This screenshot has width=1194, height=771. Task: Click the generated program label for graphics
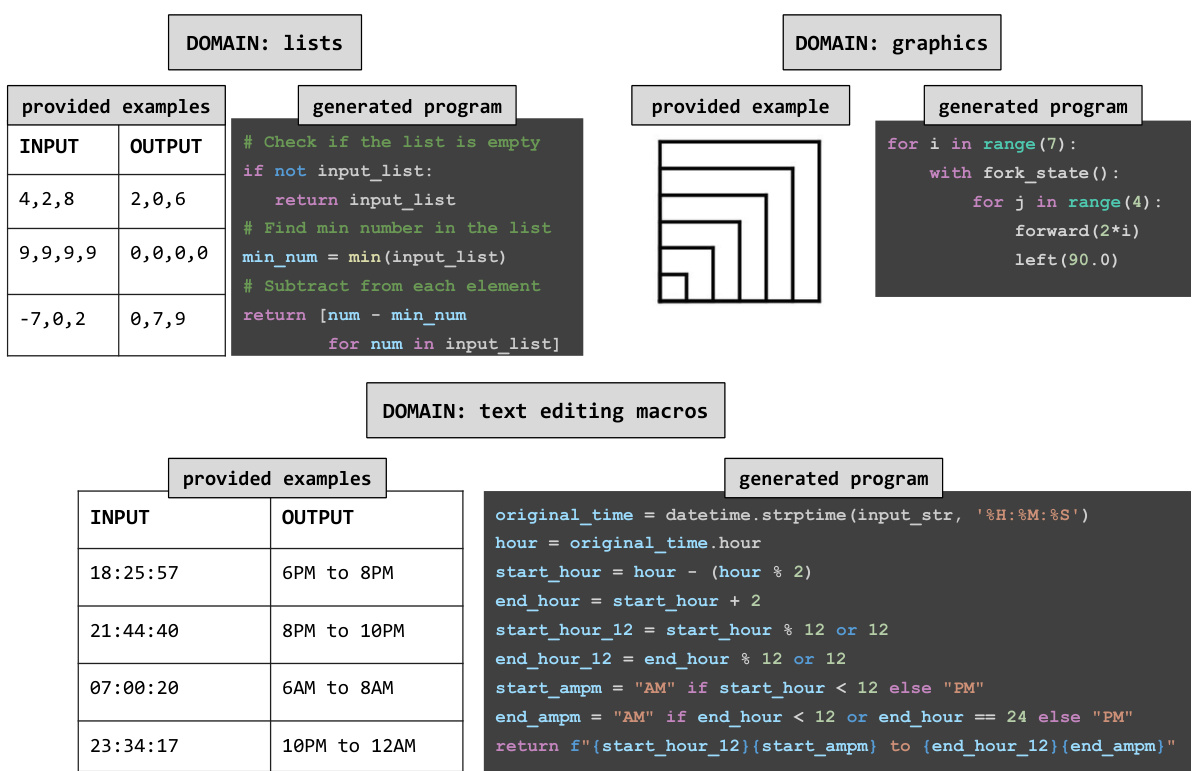coord(1032,105)
